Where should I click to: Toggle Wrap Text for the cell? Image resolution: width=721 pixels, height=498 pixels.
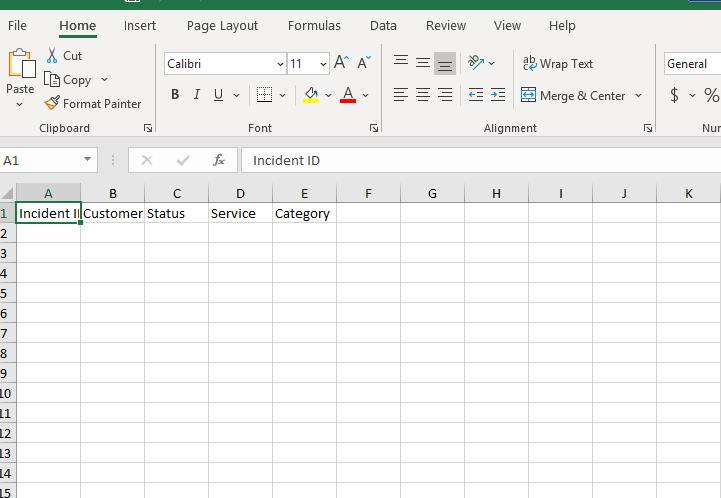[558, 64]
